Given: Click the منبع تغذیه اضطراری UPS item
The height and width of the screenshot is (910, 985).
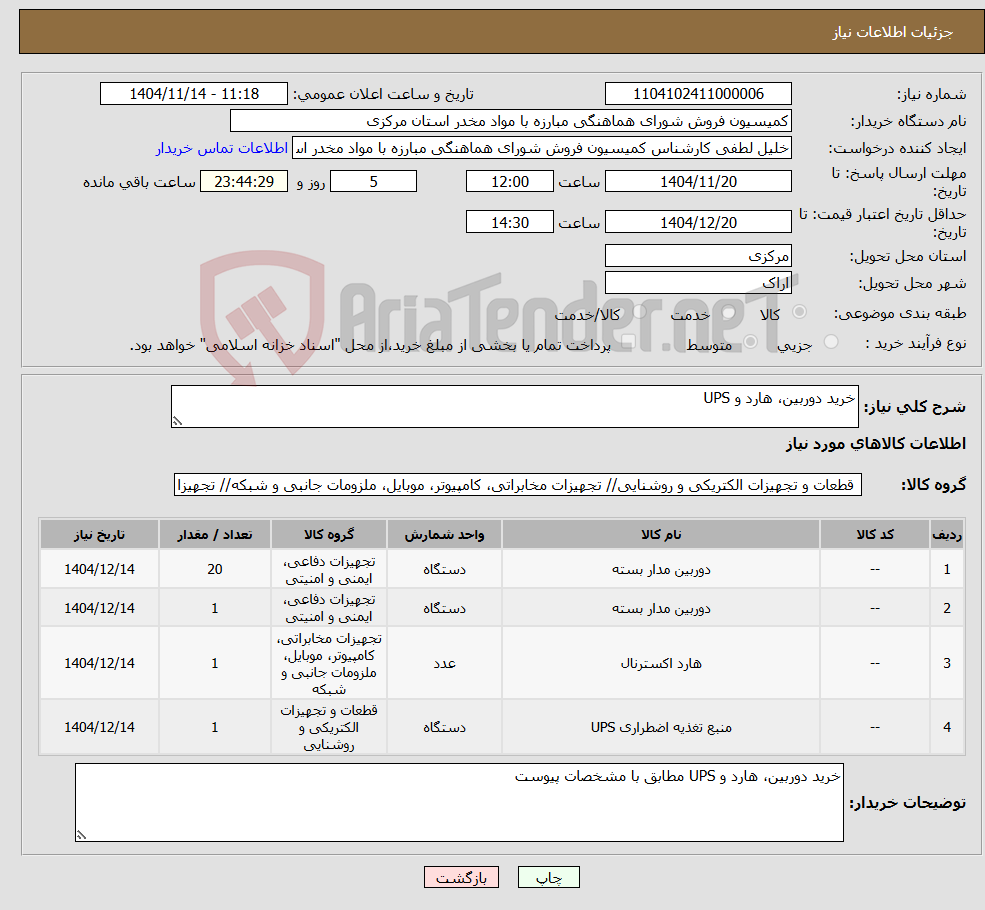Looking at the screenshot, I should [x=661, y=727].
